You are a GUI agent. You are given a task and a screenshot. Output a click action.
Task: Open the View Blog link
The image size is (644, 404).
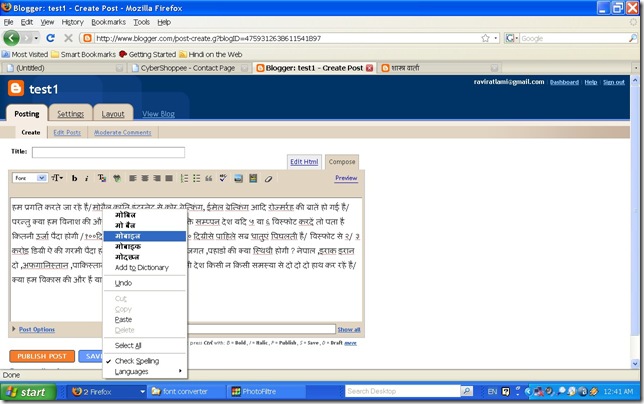click(x=159, y=114)
